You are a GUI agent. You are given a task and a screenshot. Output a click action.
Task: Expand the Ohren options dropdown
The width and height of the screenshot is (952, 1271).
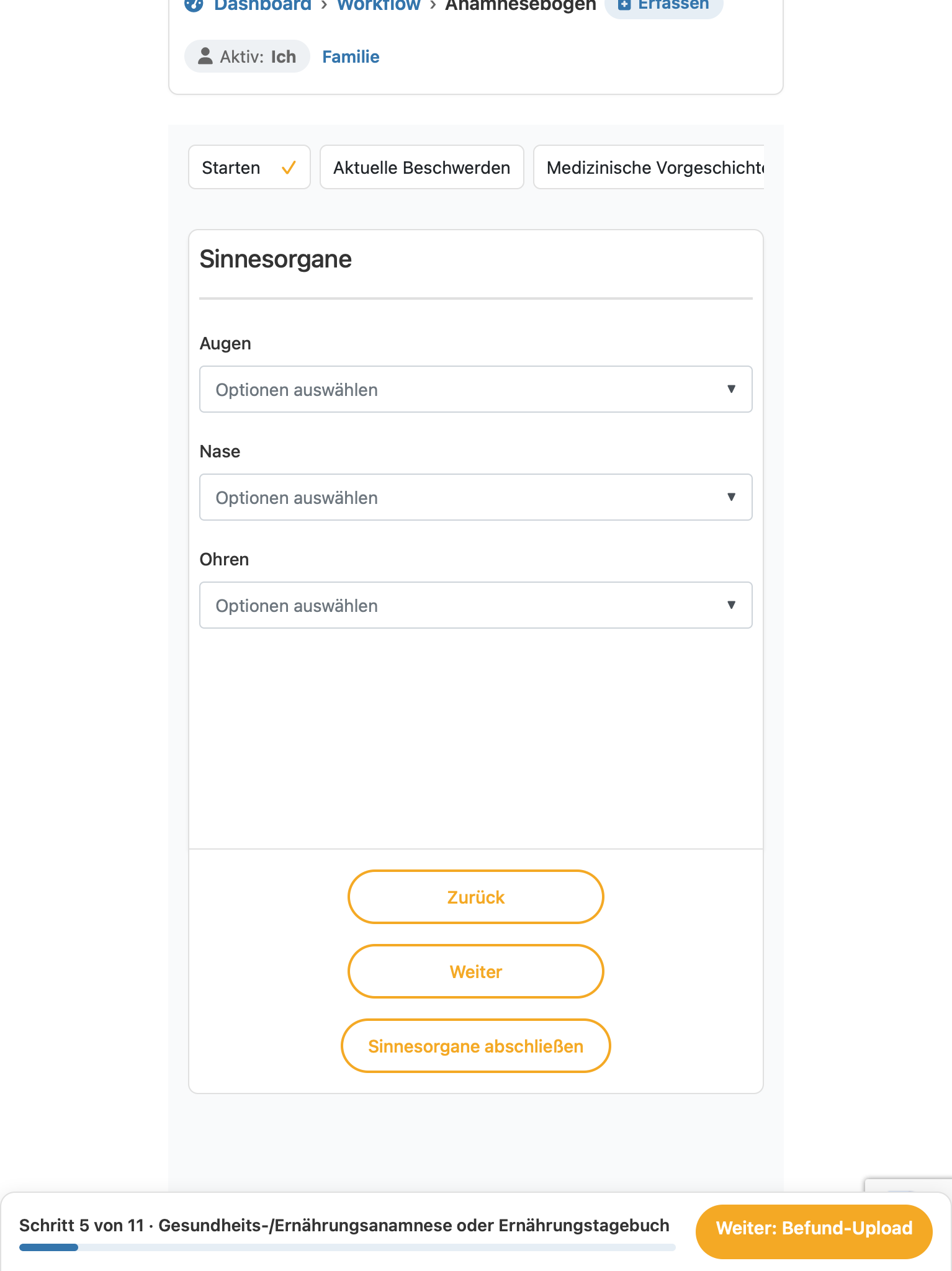pos(475,605)
